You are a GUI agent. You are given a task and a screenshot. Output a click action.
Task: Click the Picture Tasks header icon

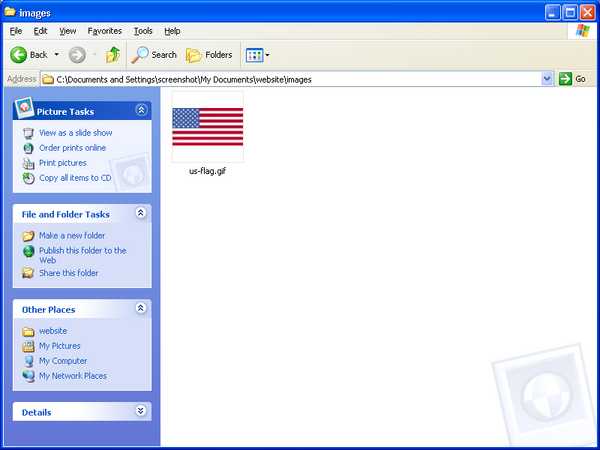24,108
